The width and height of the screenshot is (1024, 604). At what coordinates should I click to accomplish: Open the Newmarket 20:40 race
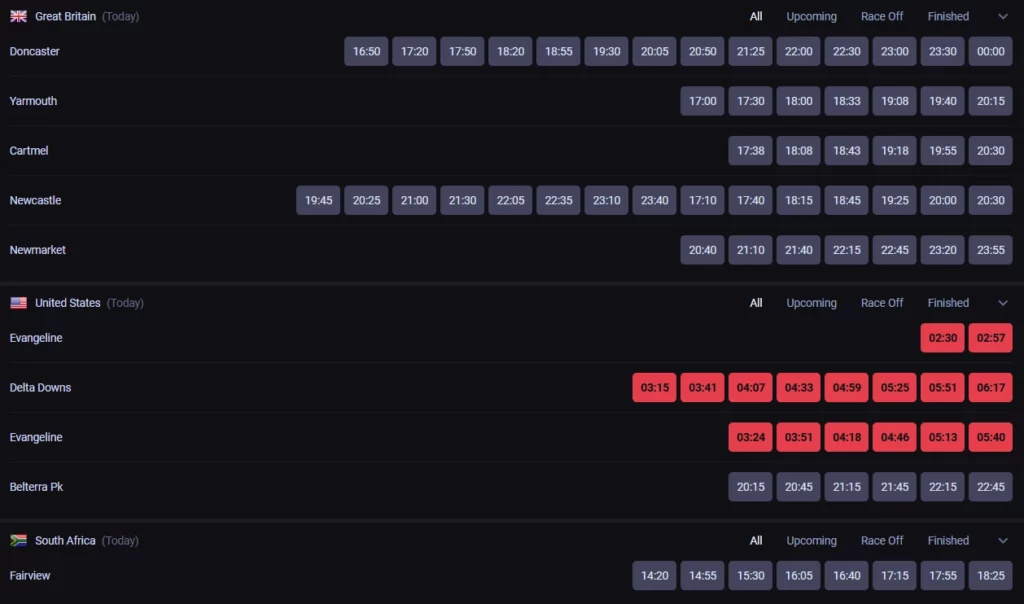click(x=703, y=250)
